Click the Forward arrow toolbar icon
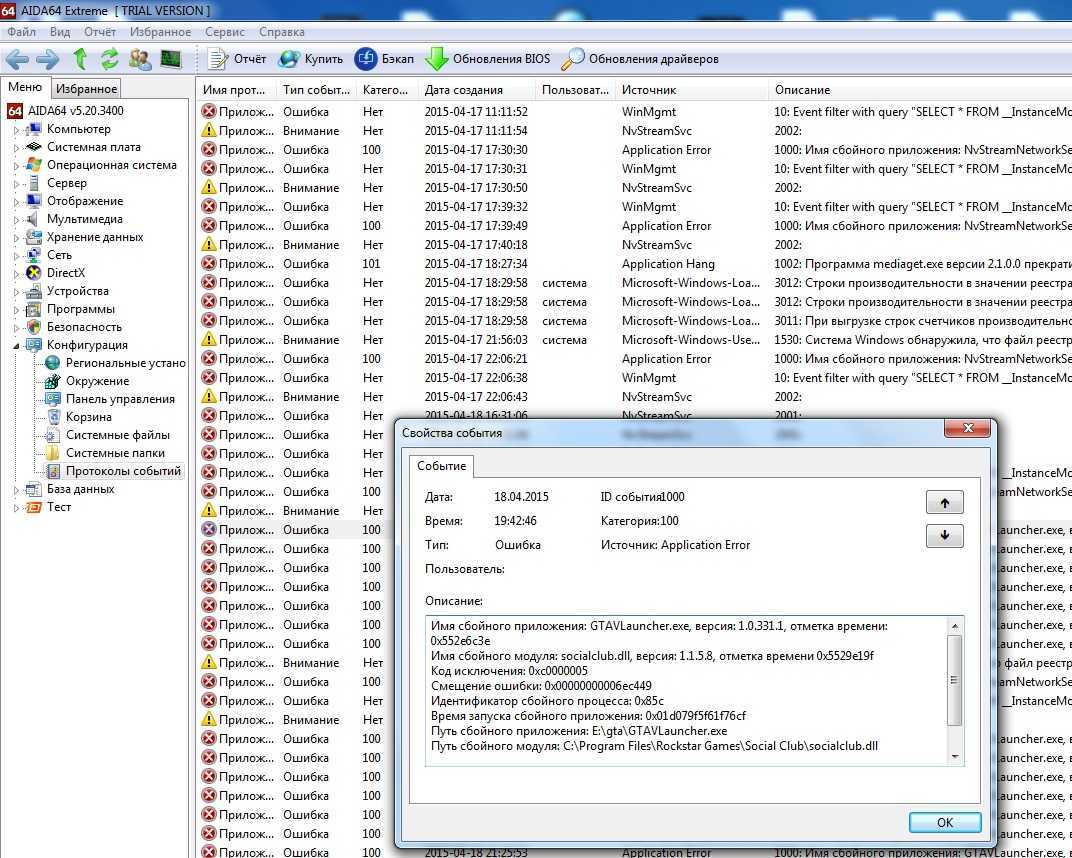Image resolution: width=1072 pixels, height=858 pixels. pos(48,59)
